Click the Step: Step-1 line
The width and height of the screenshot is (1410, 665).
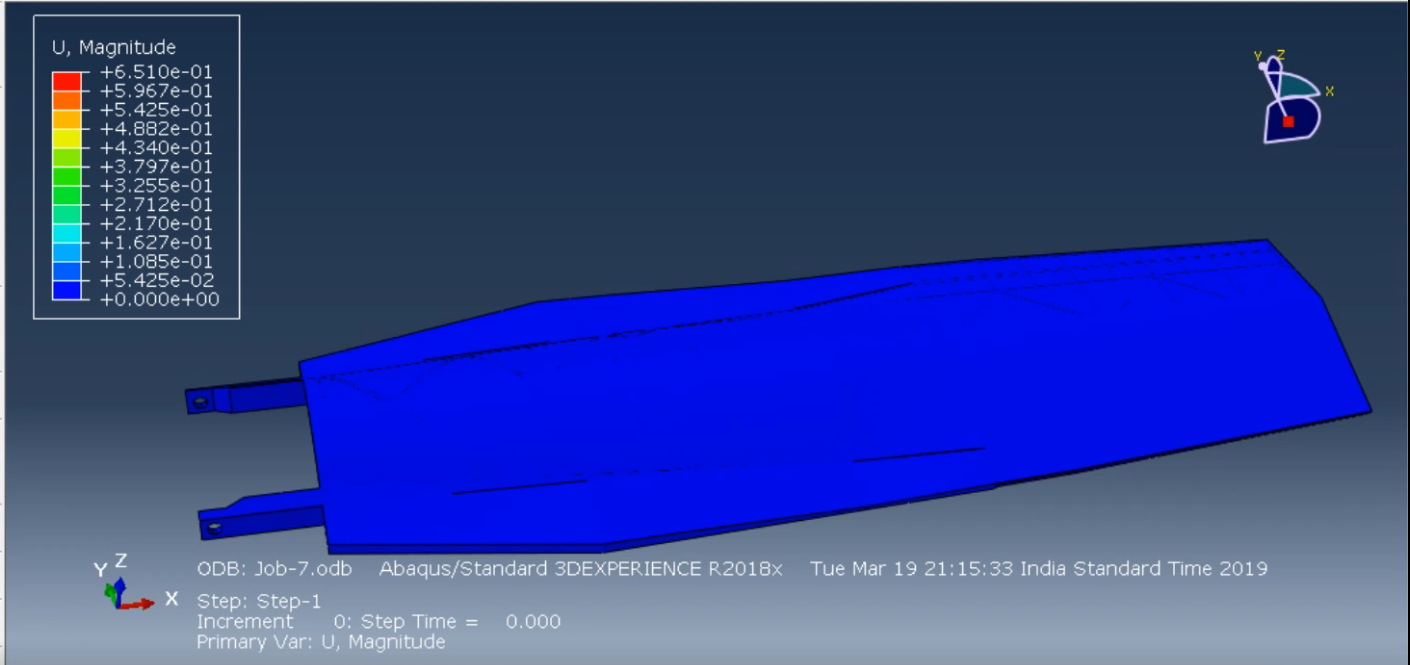[259, 603]
